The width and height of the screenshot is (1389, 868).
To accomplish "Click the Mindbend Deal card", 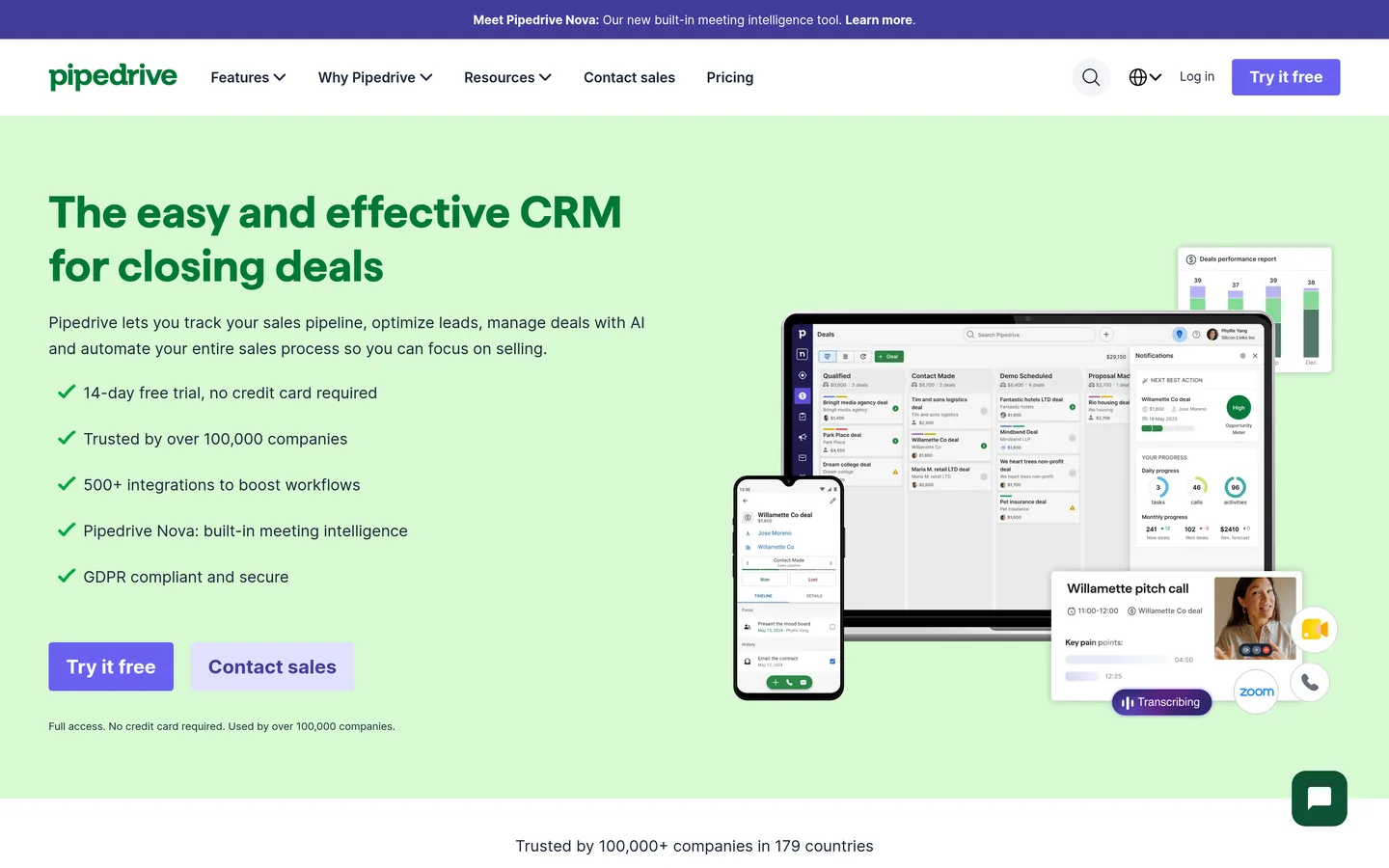I will tap(1038, 439).
